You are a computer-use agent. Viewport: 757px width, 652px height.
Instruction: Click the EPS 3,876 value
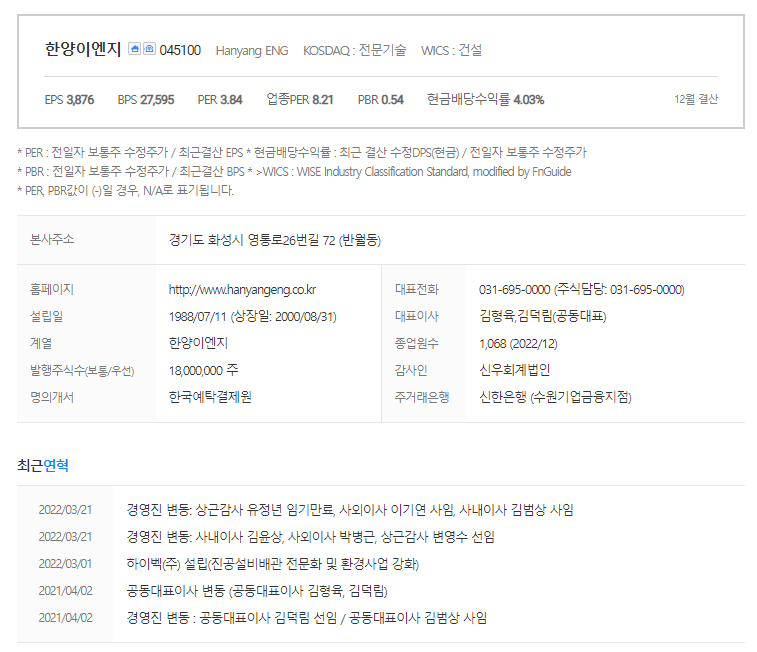point(69,100)
